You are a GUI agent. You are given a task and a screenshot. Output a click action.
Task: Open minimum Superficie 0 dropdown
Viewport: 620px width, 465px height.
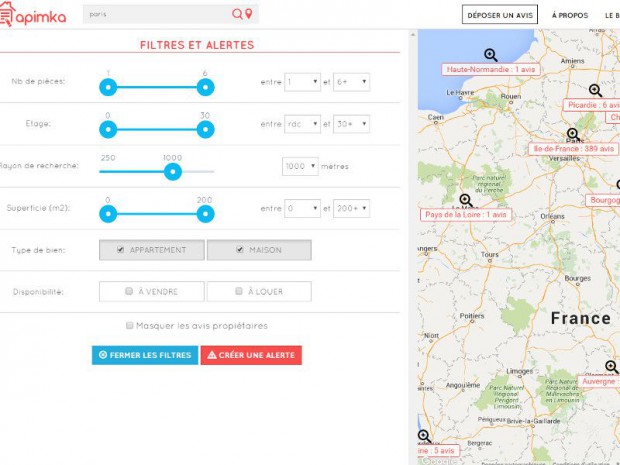302,208
